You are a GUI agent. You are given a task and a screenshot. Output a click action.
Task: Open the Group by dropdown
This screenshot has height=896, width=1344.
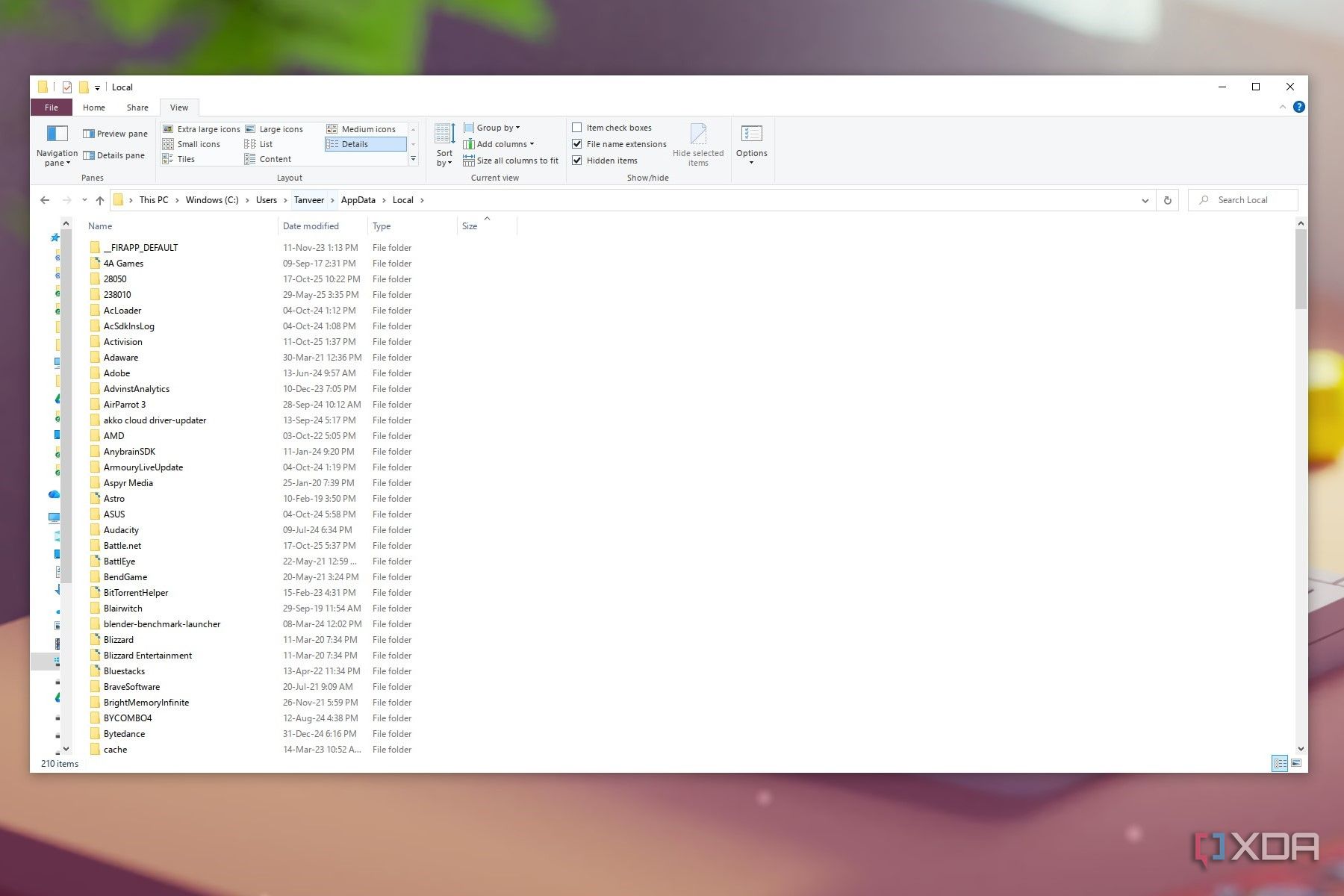pyautogui.click(x=491, y=128)
